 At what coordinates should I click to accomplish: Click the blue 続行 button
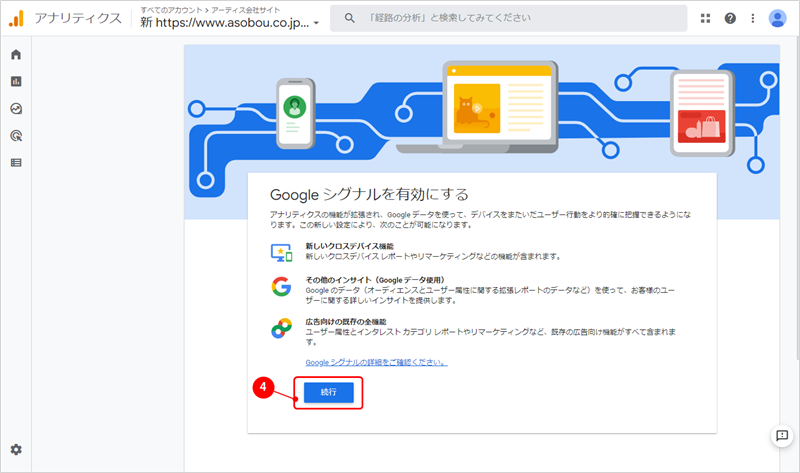coord(329,392)
